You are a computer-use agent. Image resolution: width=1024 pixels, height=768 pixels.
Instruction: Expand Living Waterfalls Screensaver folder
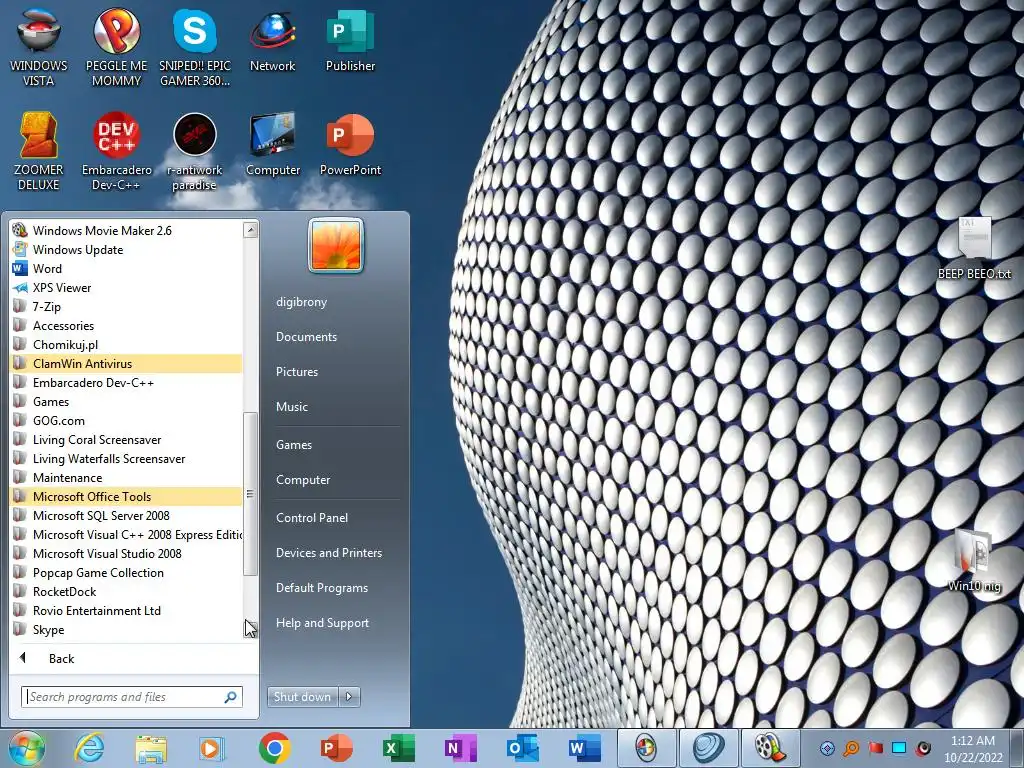(x=127, y=458)
